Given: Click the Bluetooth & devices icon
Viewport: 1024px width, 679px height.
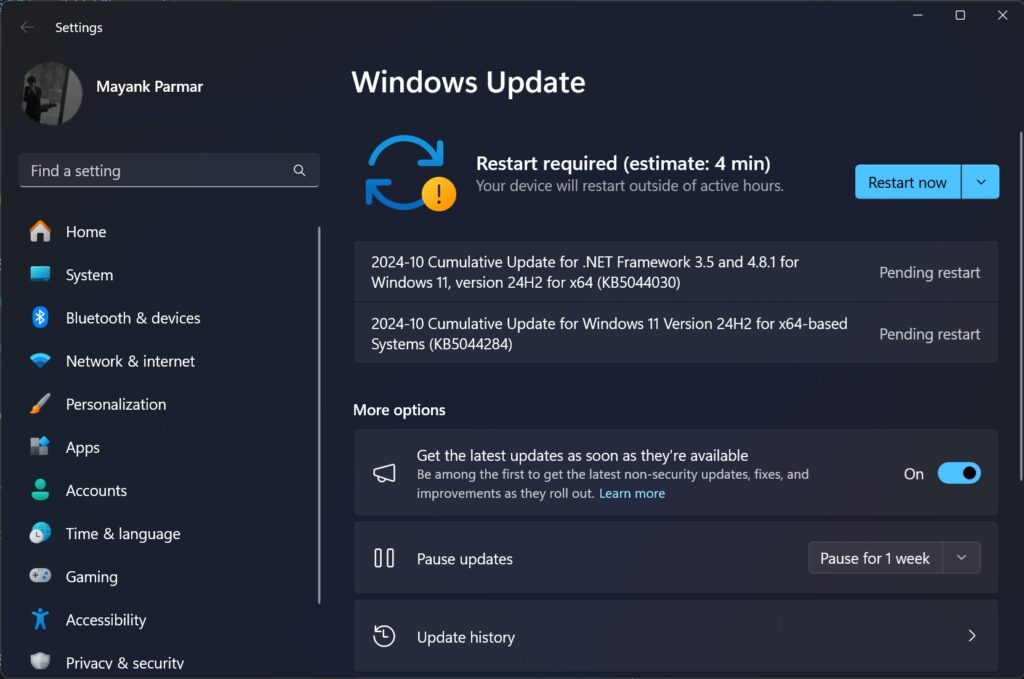Looking at the screenshot, I should point(41,317).
